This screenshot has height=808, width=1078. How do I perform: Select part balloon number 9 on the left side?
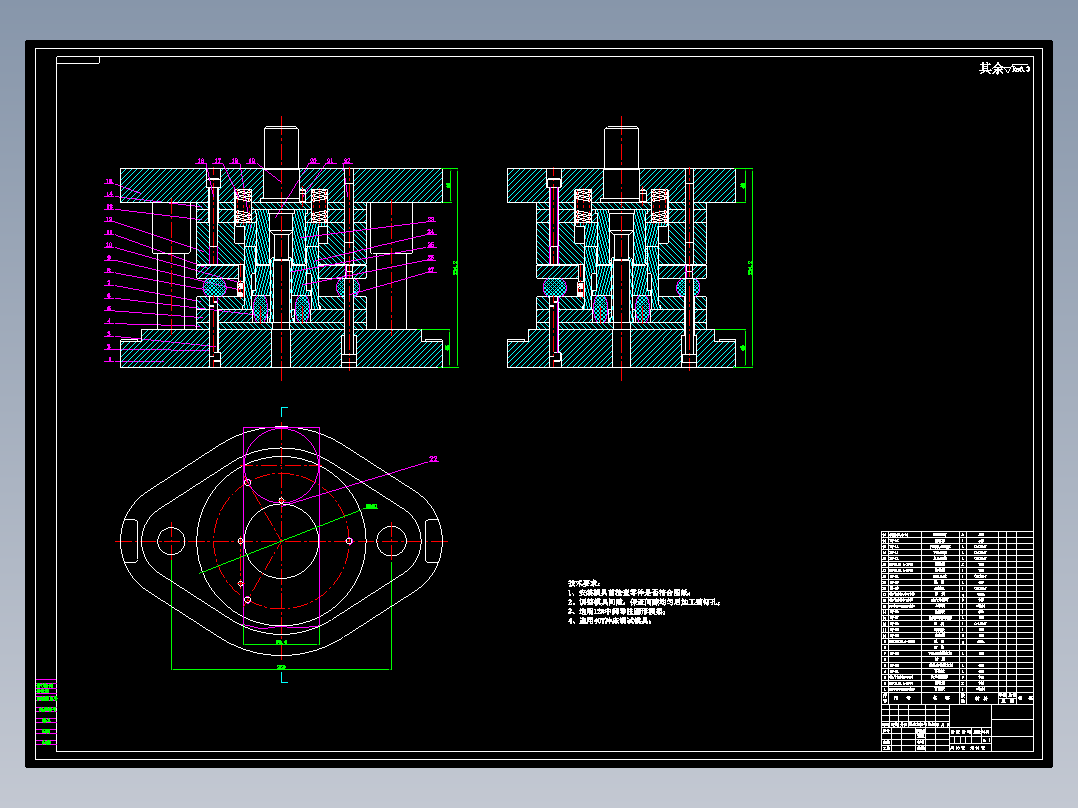tap(109, 258)
